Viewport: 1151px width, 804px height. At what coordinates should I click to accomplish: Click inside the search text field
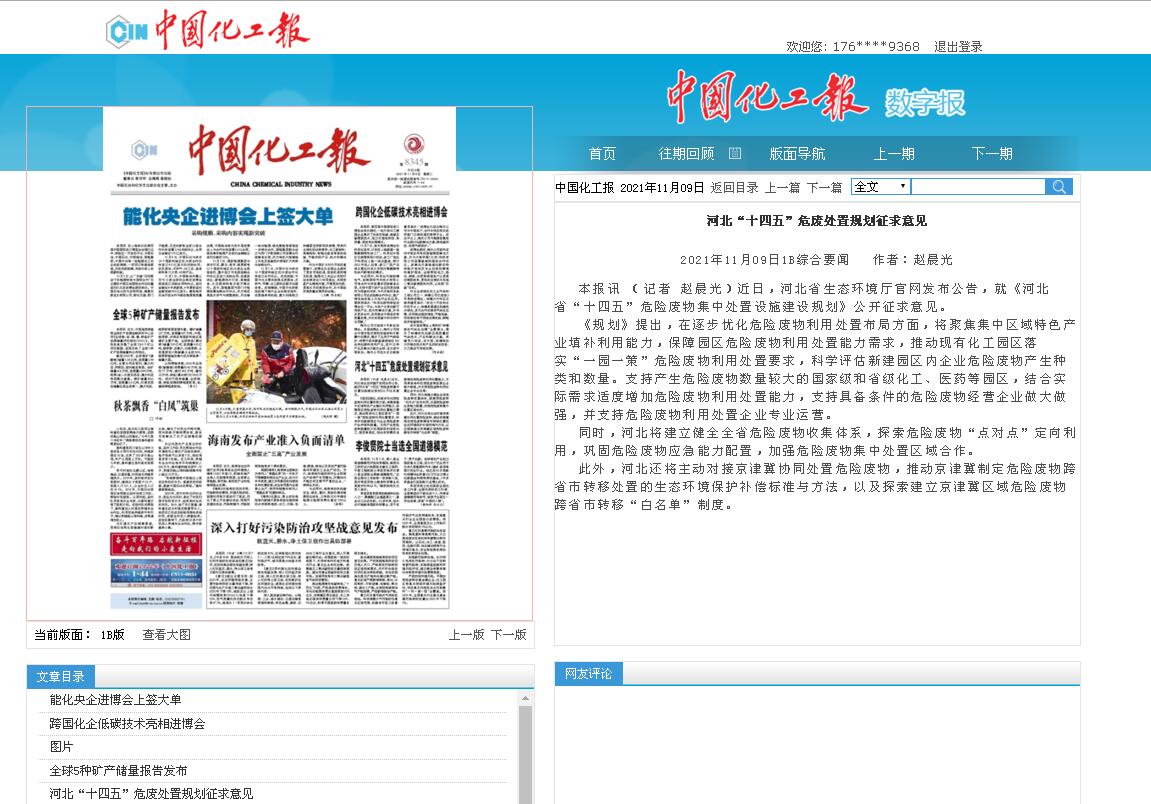pyautogui.click(x=977, y=187)
